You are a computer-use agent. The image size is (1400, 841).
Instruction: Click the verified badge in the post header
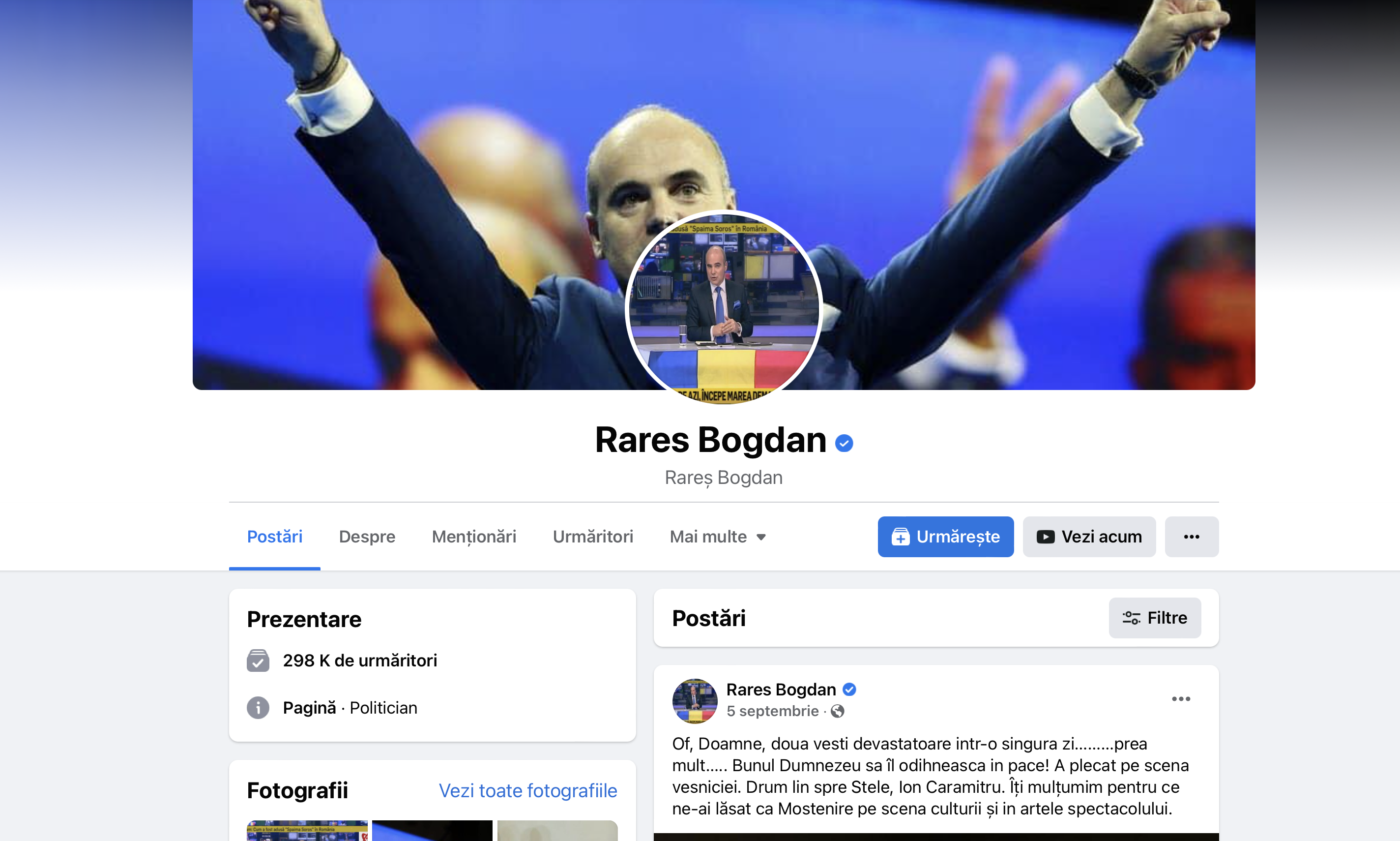pyautogui.click(x=849, y=689)
